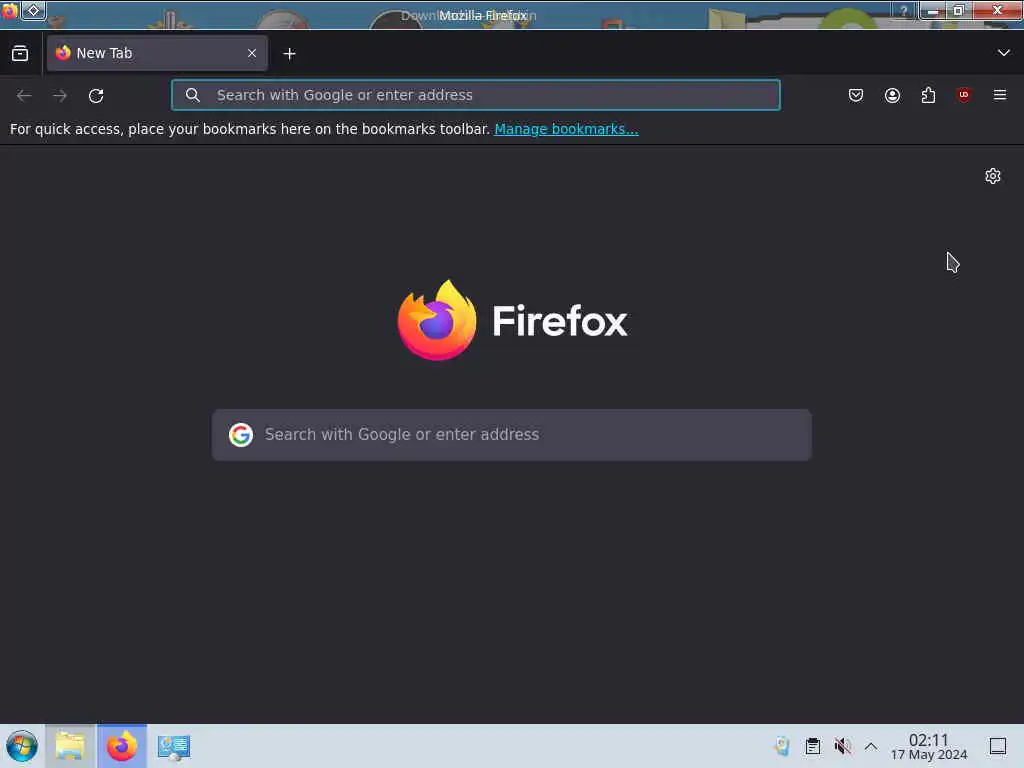Screen dimensions: 1024x768
Task: Unmute audio via the volume tray icon
Action: pos(842,746)
